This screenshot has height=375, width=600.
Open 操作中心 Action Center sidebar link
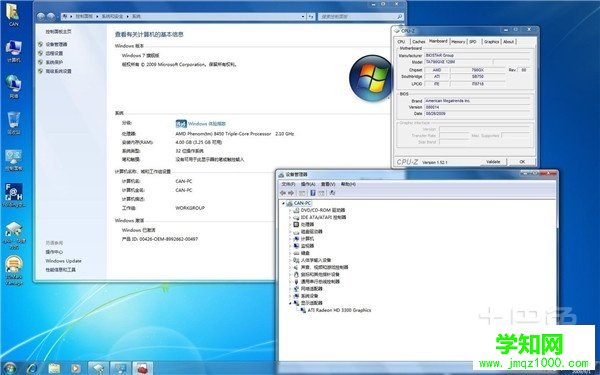[x=54, y=252]
